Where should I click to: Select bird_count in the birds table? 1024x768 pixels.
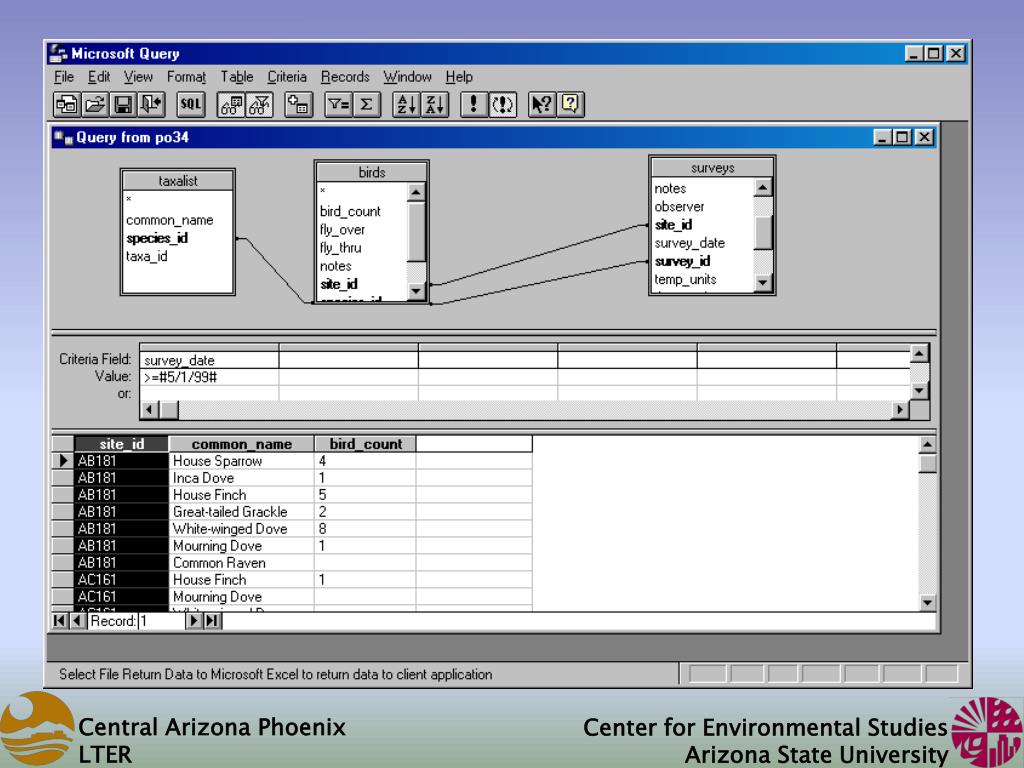(350, 211)
